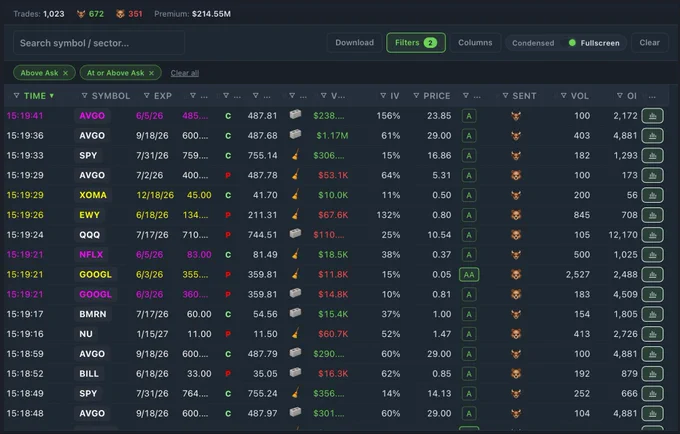Click the Clear all link
The width and height of the screenshot is (680, 434).
pos(185,73)
